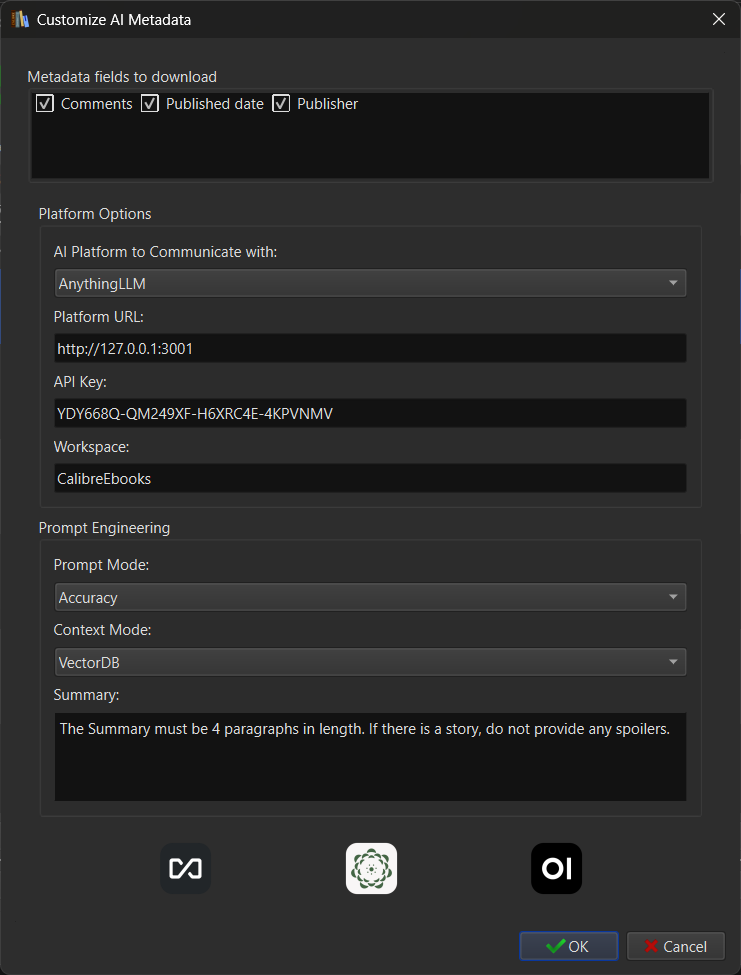Screen dimensions: 741x975
Task: Click the 'AI Platform to Communicate with:' label
Action: pyautogui.click(x=165, y=252)
